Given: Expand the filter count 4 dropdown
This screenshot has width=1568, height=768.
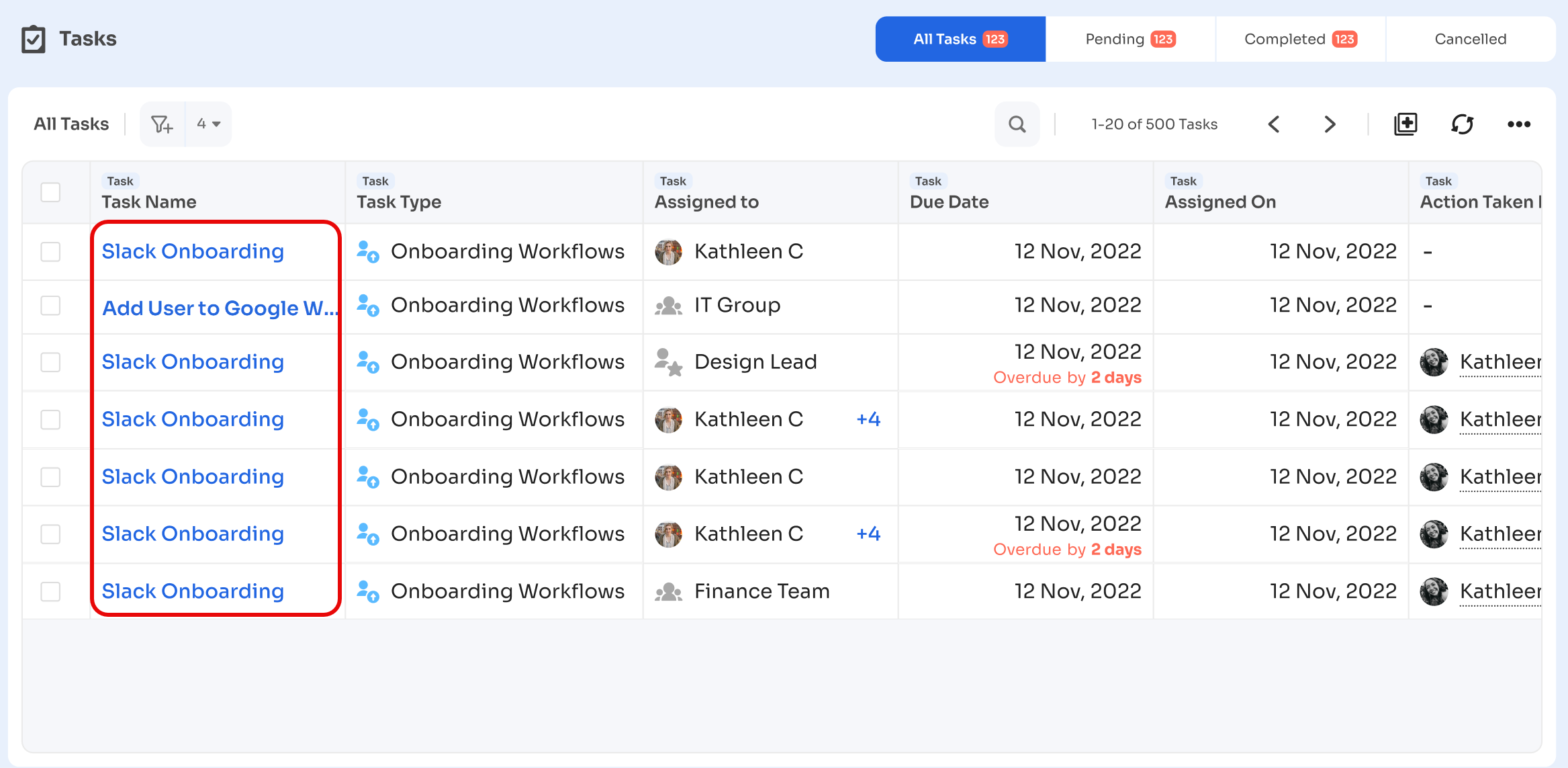Looking at the screenshot, I should 209,124.
